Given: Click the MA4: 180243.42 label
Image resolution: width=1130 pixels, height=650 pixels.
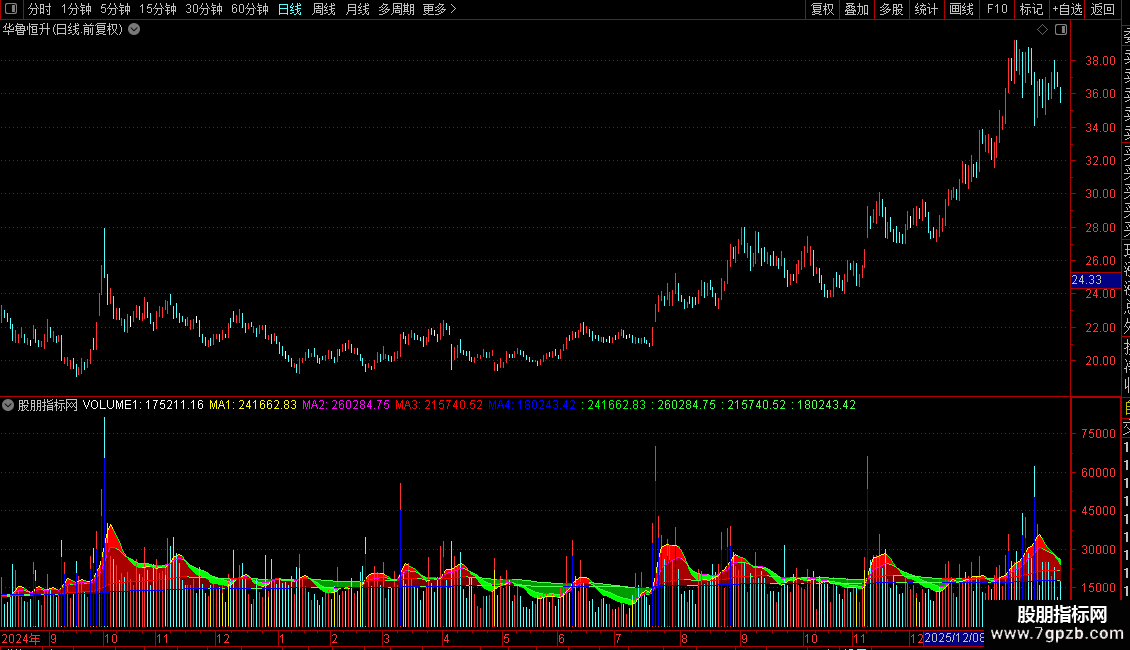Looking at the screenshot, I should 532,405.
